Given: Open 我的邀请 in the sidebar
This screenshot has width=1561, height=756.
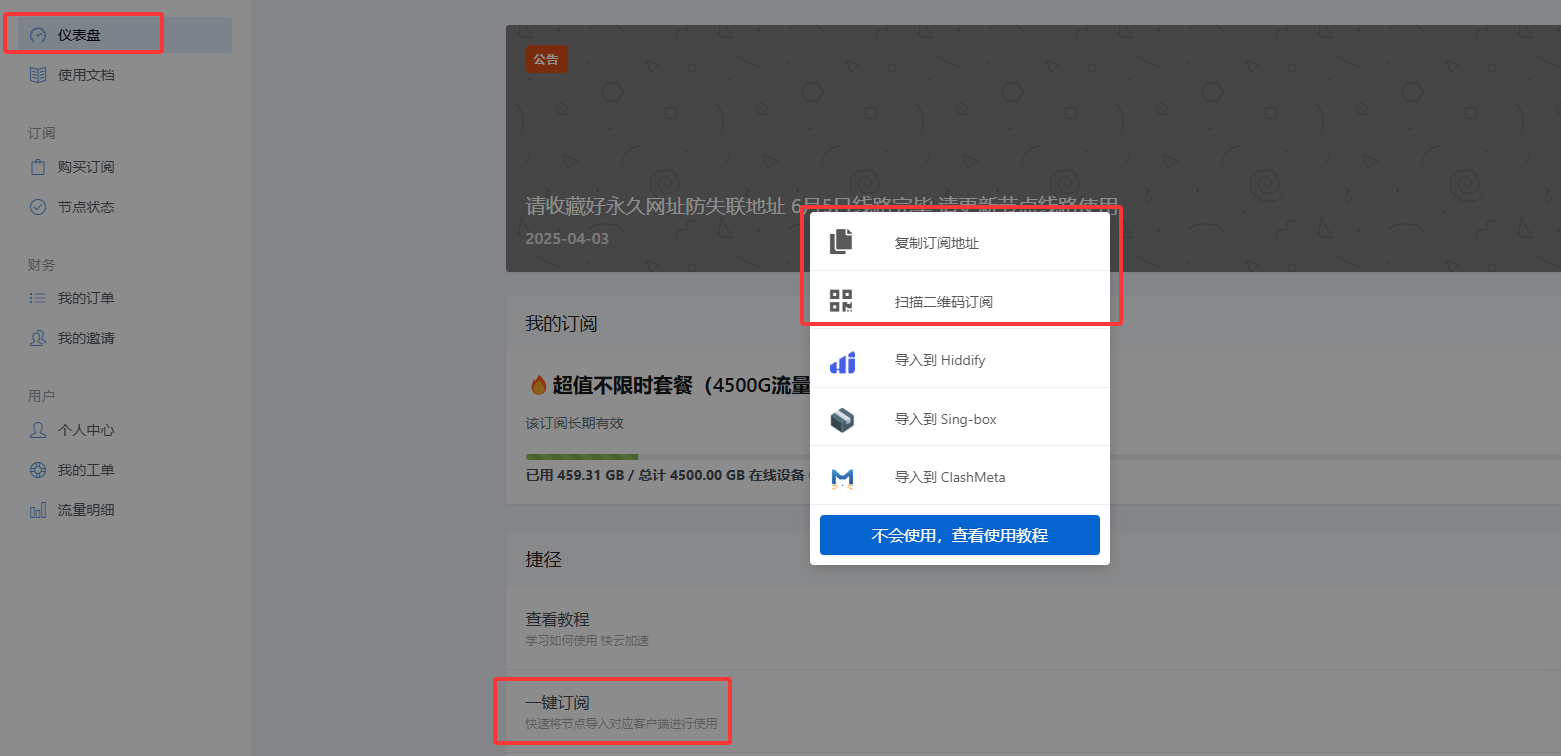Looking at the screenshot, I should coord(124,338).
